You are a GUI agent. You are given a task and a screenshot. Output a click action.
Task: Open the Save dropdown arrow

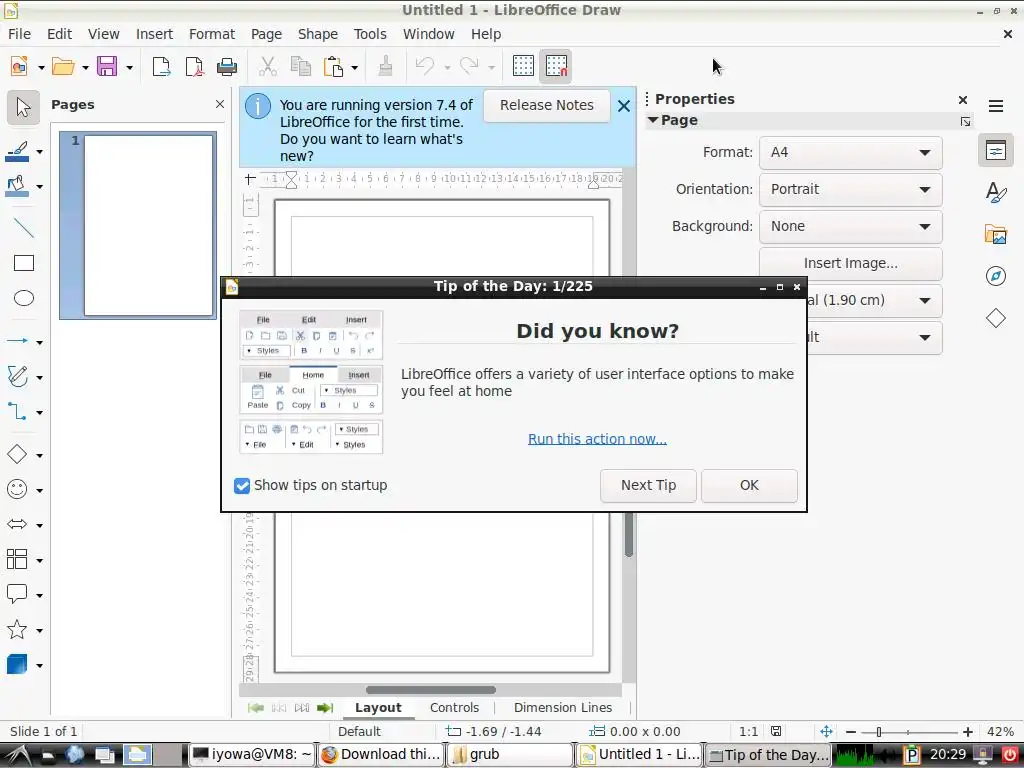(129, 67)
